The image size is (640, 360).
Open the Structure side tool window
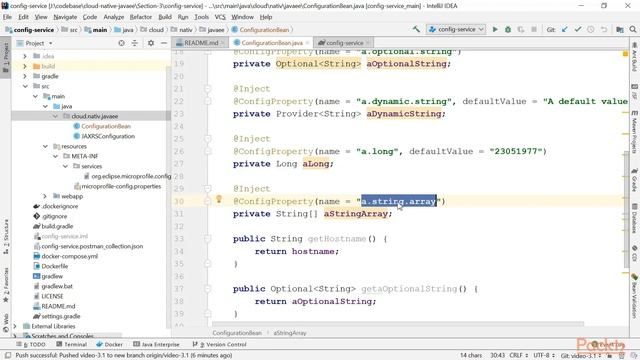point(6,237)
